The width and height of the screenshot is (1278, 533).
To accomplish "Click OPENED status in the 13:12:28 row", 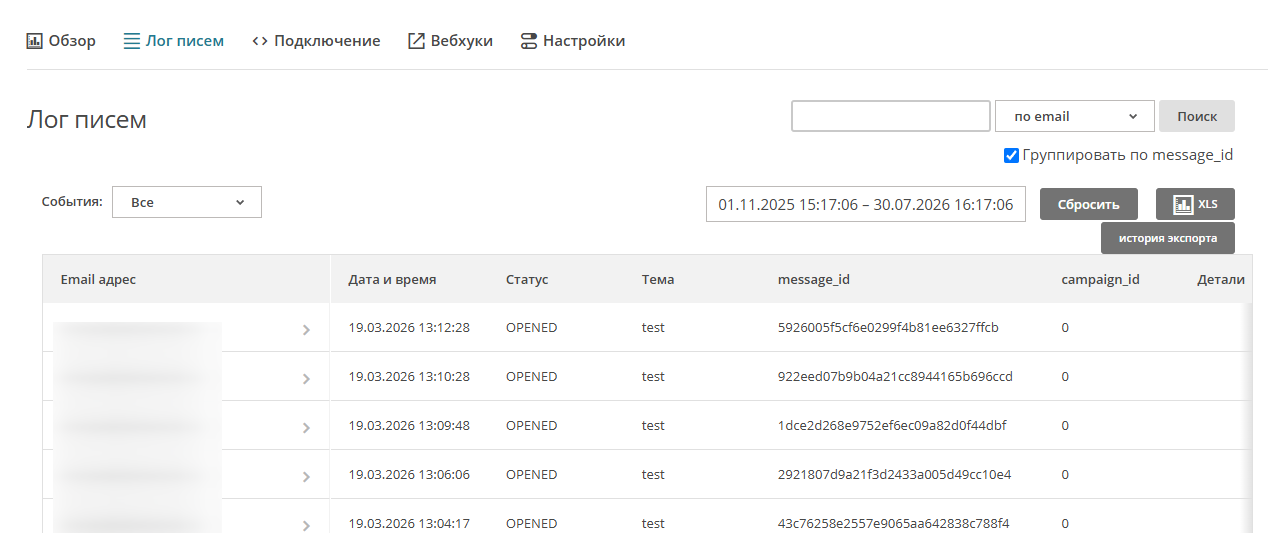I will tap(531, 327).
